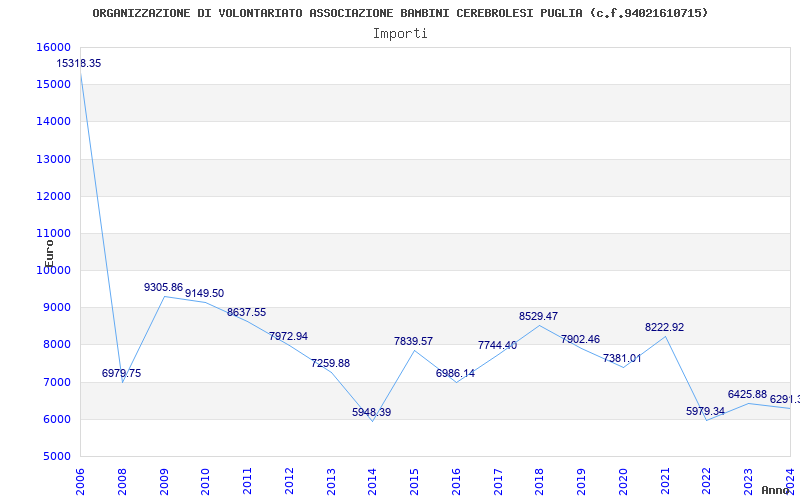This screenshot has height=500, width=800.
Task: Click the 12000 y-axis tick label
Action: (x=53, y=196)
